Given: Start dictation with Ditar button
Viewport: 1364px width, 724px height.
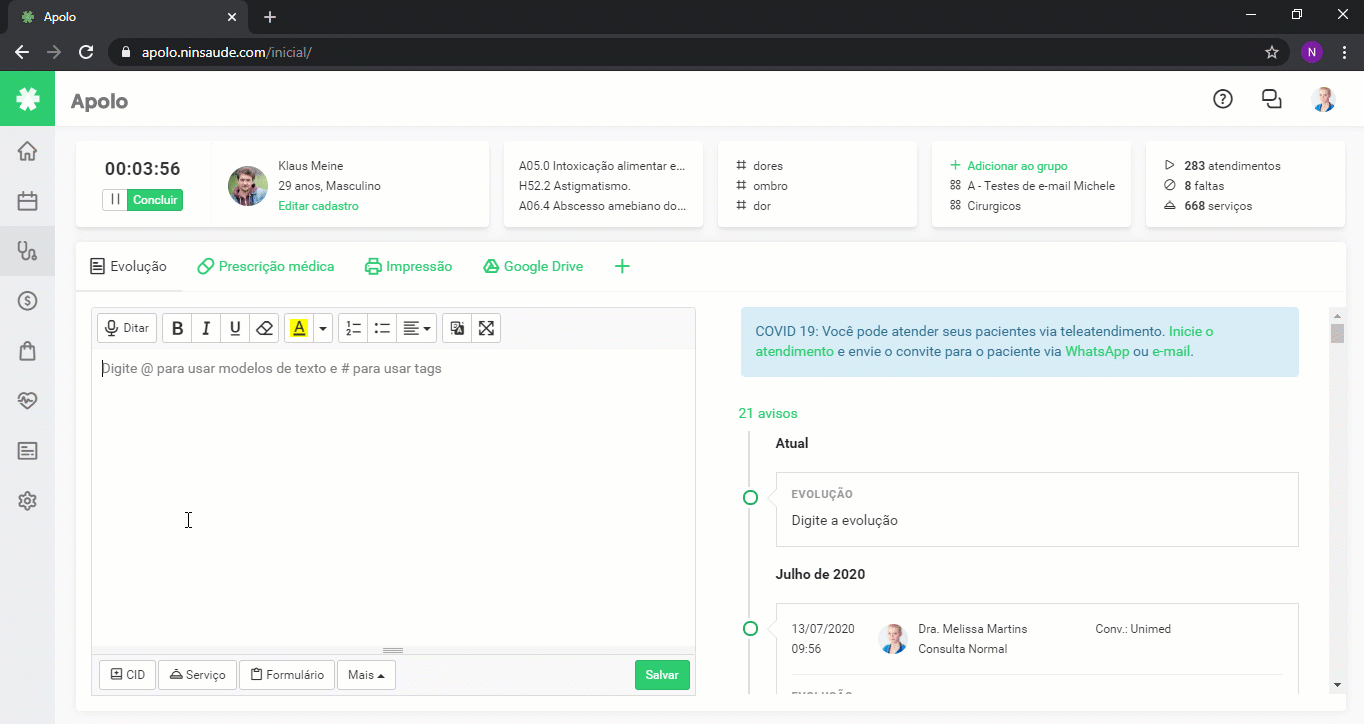Looking at the screenshot, I should [127, 328].
